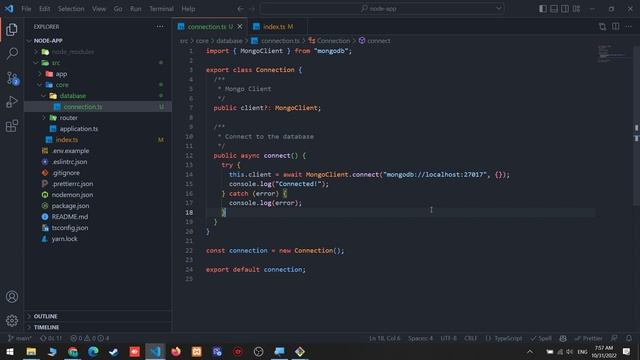
Task: Expand the TIMELINE section
Action: tap(98, 327)
